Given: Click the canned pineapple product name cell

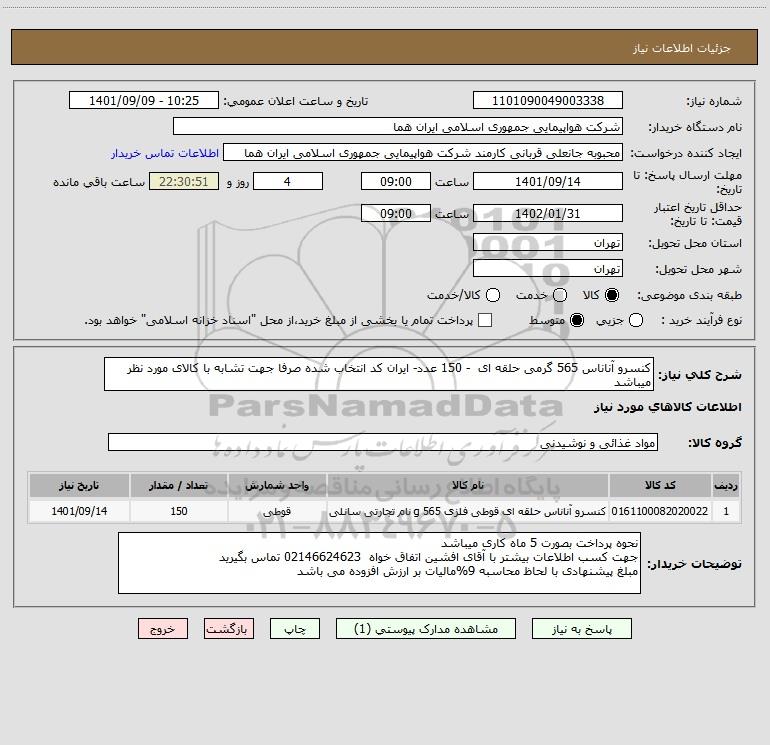Looking at the screenshot, I should 468,511.
